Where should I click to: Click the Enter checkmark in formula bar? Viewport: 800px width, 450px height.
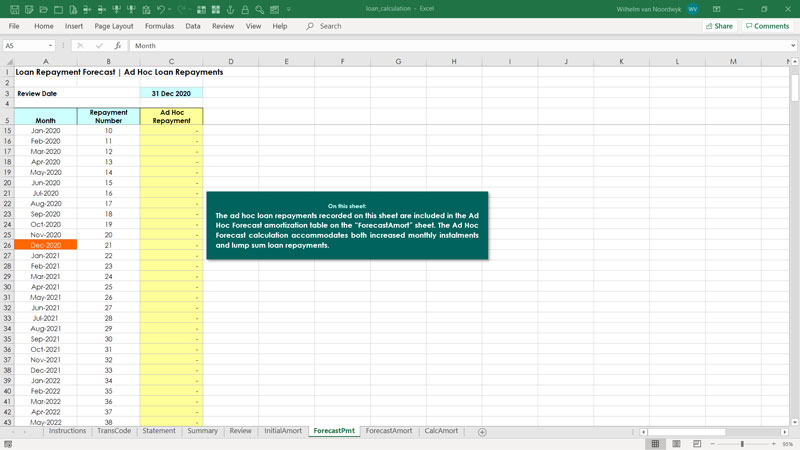pos(99,45)
